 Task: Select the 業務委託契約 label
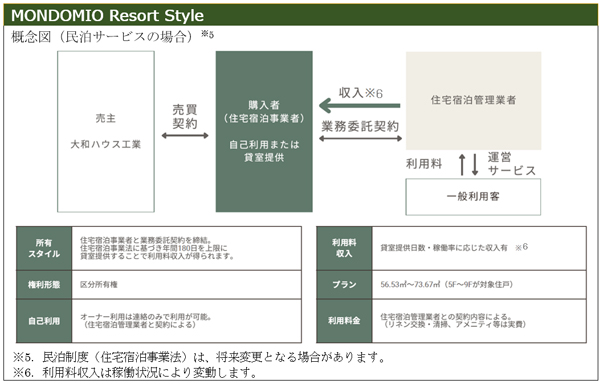point(360,126)
